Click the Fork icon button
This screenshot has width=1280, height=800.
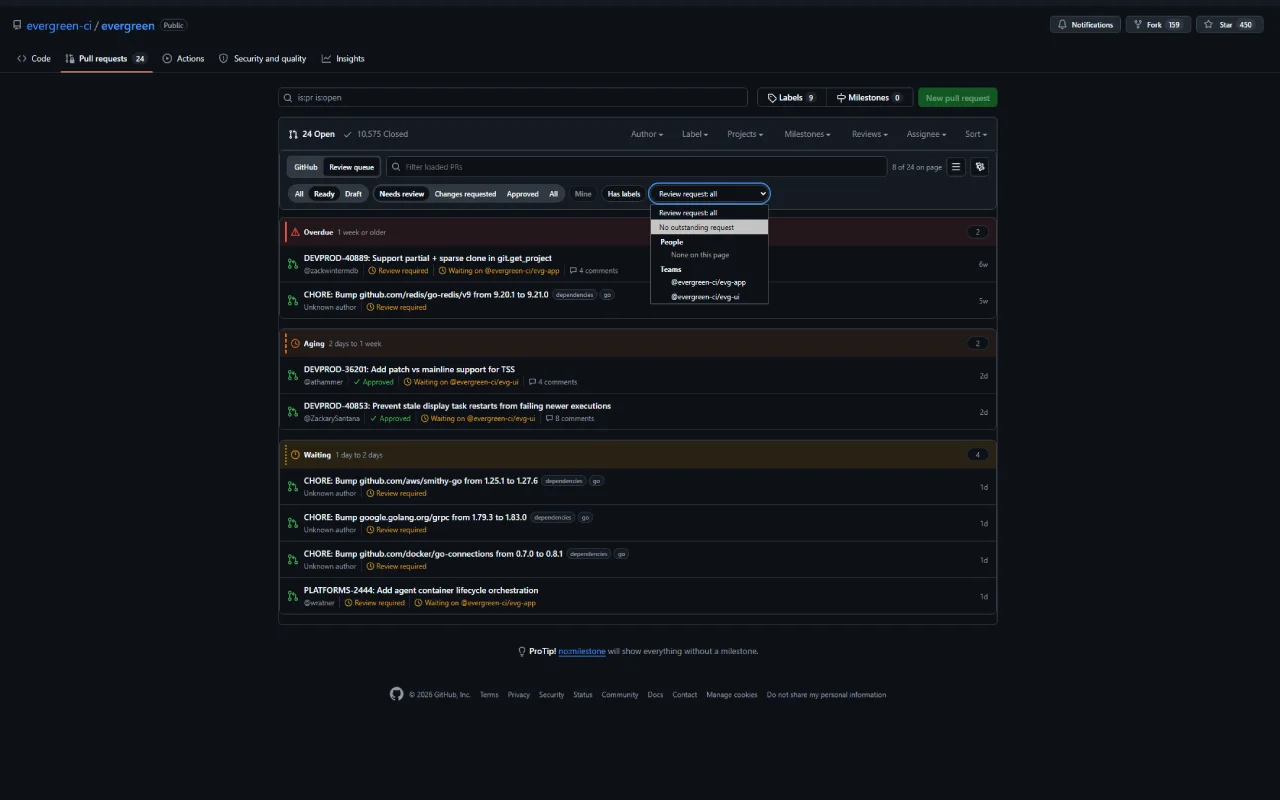1138,25
